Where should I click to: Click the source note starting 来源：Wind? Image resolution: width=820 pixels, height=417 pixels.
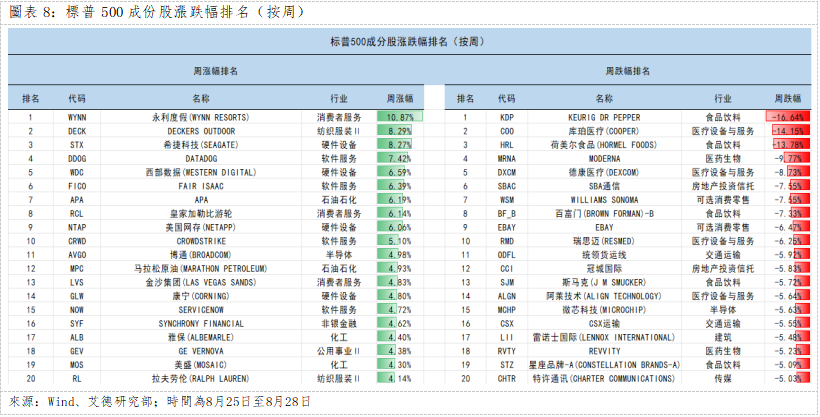coord(160,401)
